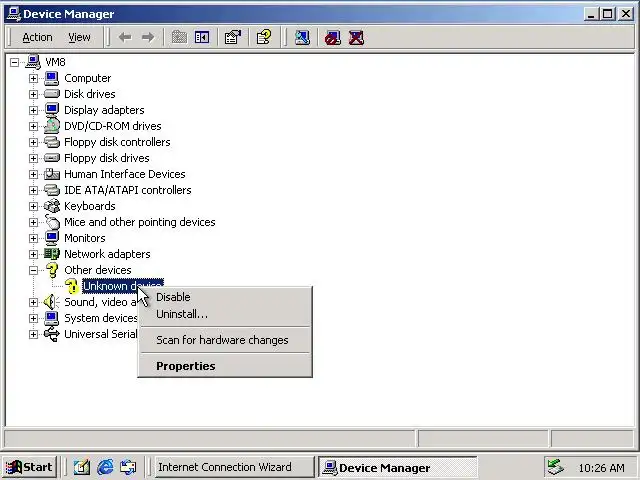This screenshot has height=480, width=640.
Task: Click the Forward arrow toolbar button
Action: click(148, 38)
